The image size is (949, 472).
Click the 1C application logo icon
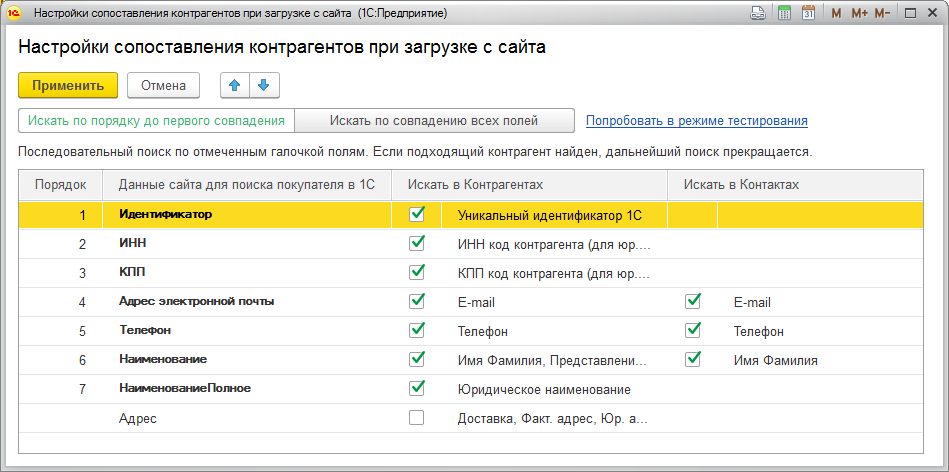14,13
